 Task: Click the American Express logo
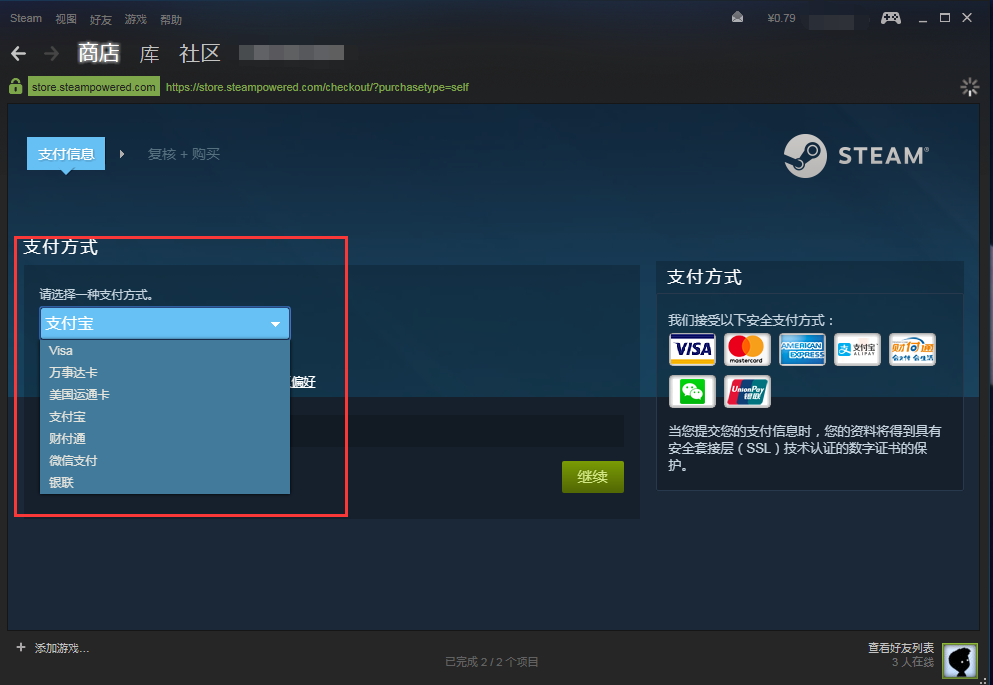coord(802,349)
